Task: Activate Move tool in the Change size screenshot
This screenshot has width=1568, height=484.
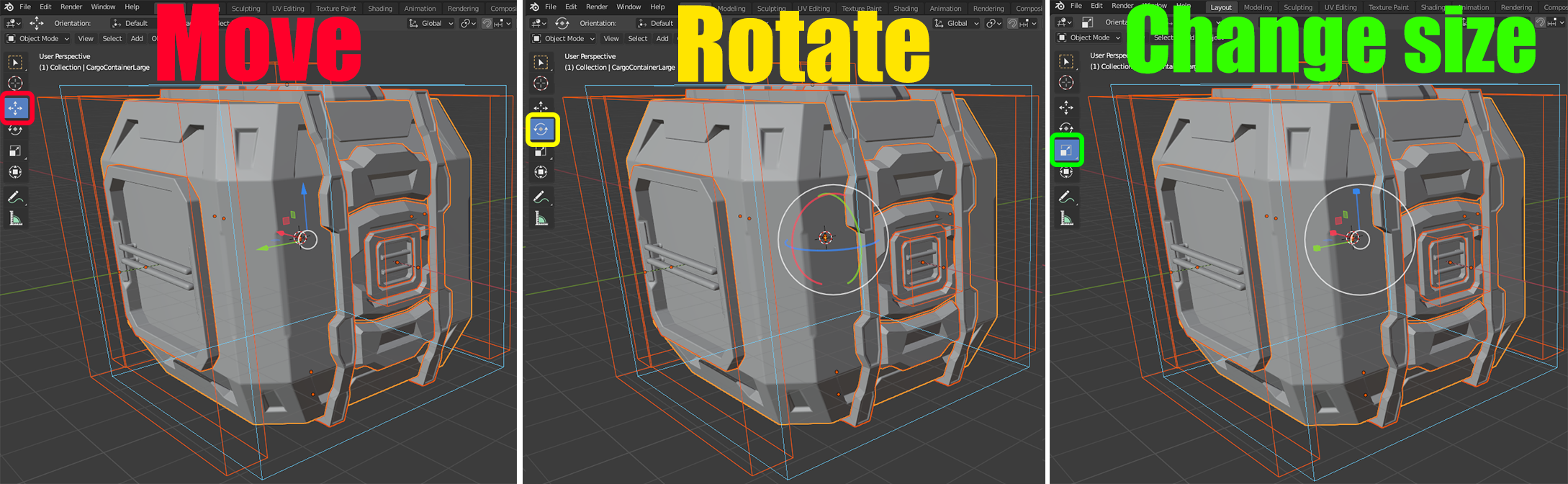Action: pyautogui.click(x=1067, y=107)
